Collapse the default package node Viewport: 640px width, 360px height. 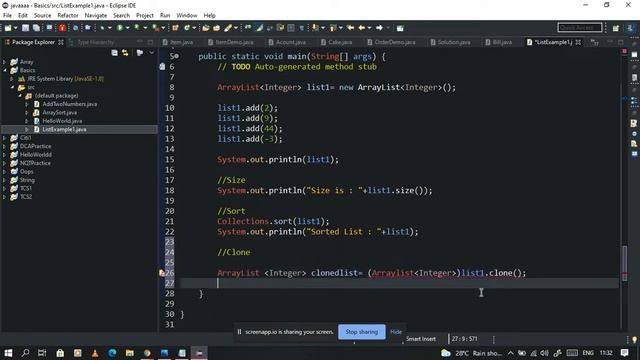click(20, 96)
